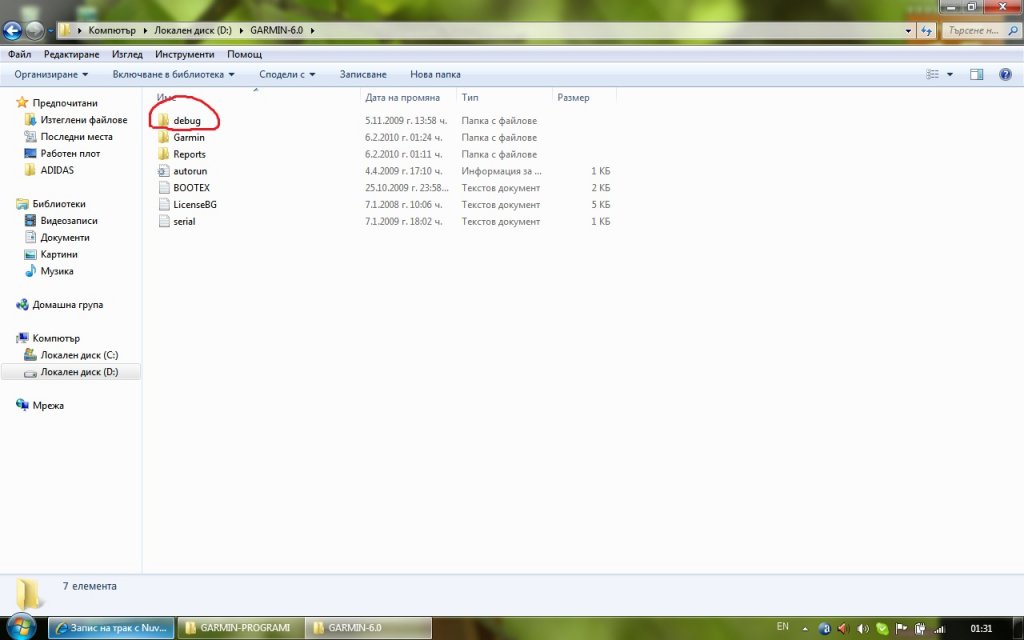This screenshot has width=1024, height=640.
Task: Toggle the preview pane icon
Action: [976, 74]
